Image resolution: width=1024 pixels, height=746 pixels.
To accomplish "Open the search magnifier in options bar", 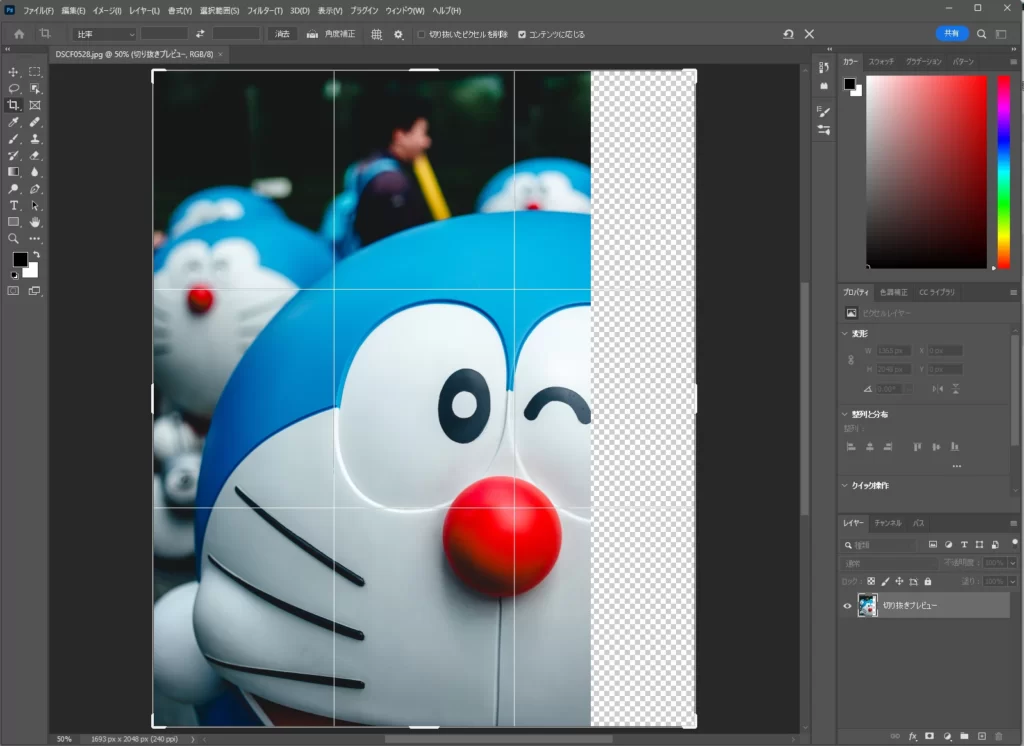I will click(982, 34).
